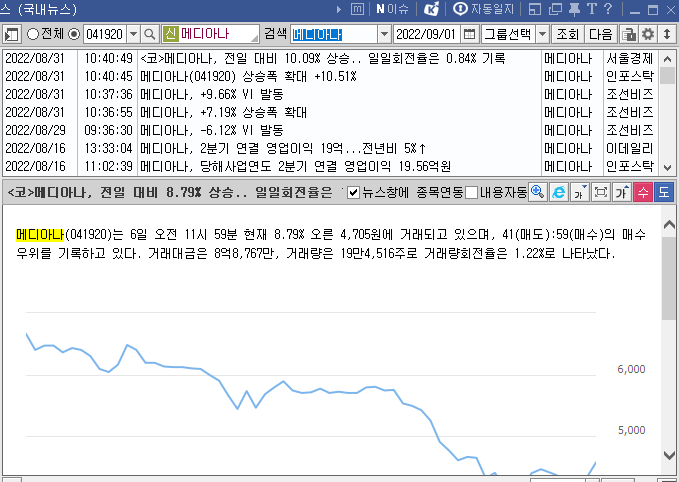
Task: Click the 6,000 price axis label
Action: (x=631, y=369)
